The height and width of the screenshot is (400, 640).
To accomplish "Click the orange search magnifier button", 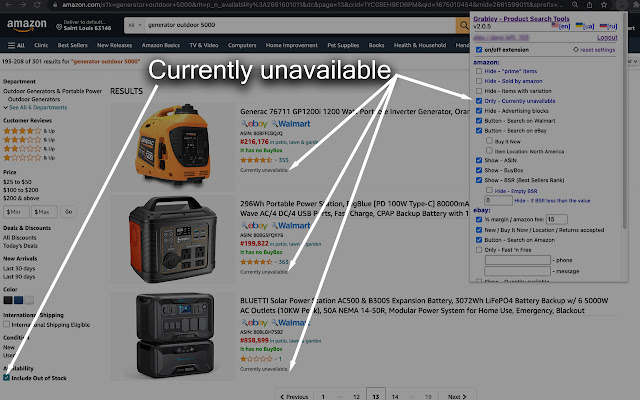I will [x=464, y=25].
